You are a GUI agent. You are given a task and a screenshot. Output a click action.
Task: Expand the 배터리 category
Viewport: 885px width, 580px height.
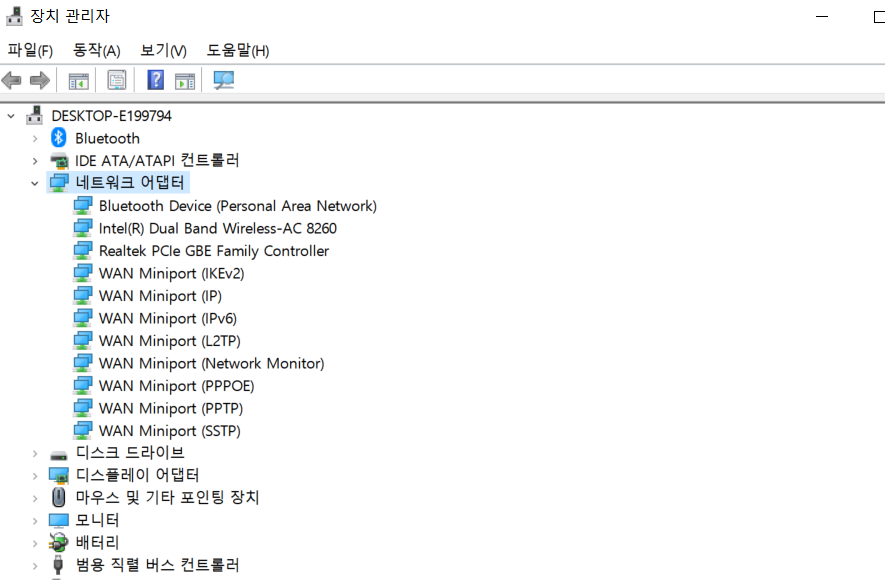click(35, 544)
